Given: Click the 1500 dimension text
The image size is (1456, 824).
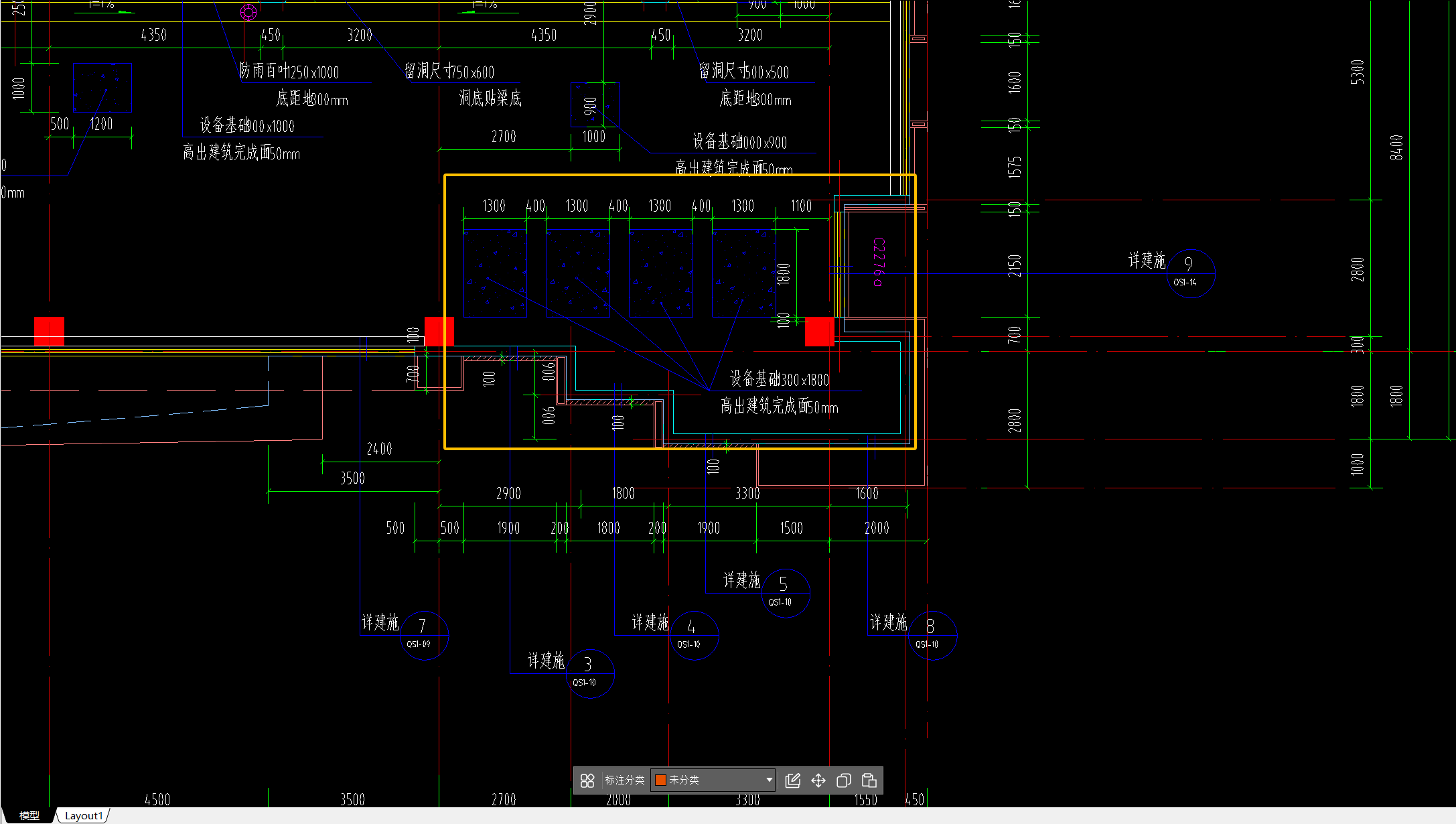Looking at the screenshot, I should (791, 528).
